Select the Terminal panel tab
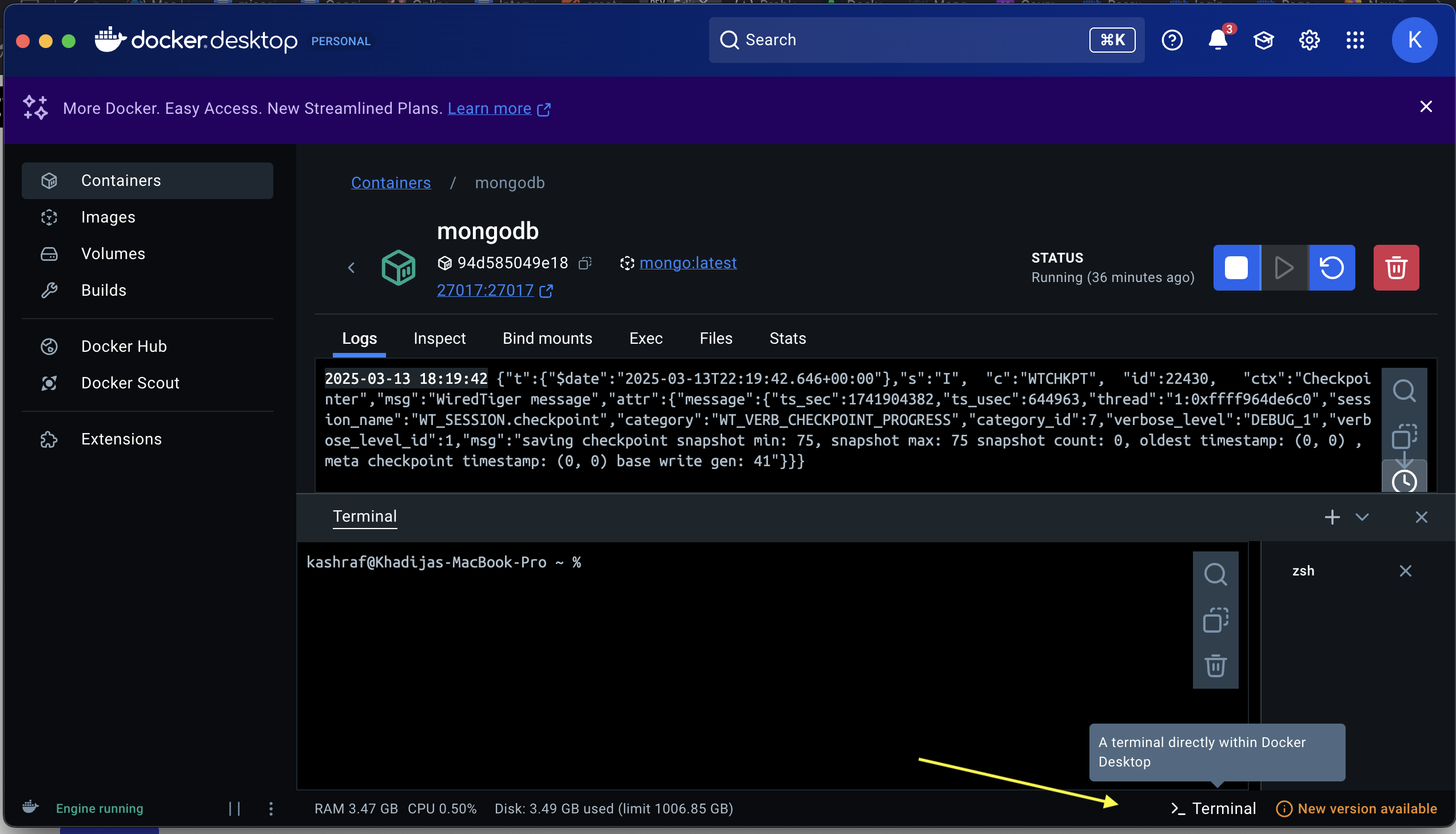Screen dimensions: 1456x834 (x=365, y=517)
